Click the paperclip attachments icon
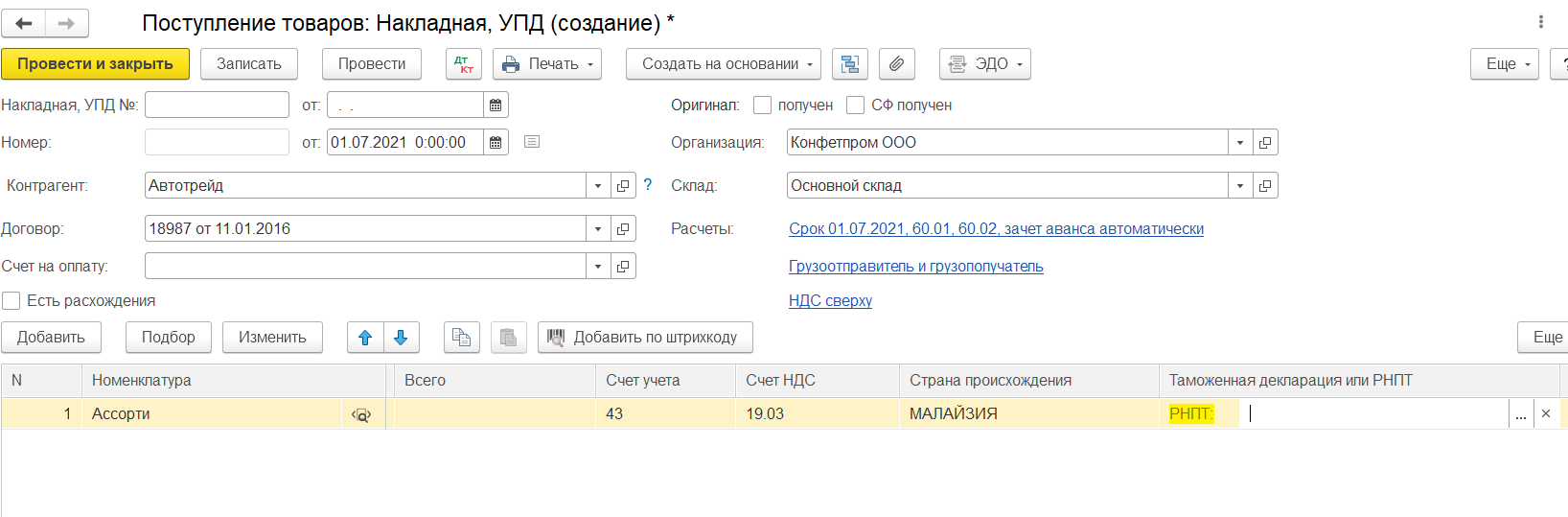This screenshot has height=517, width=1568. 896,64
